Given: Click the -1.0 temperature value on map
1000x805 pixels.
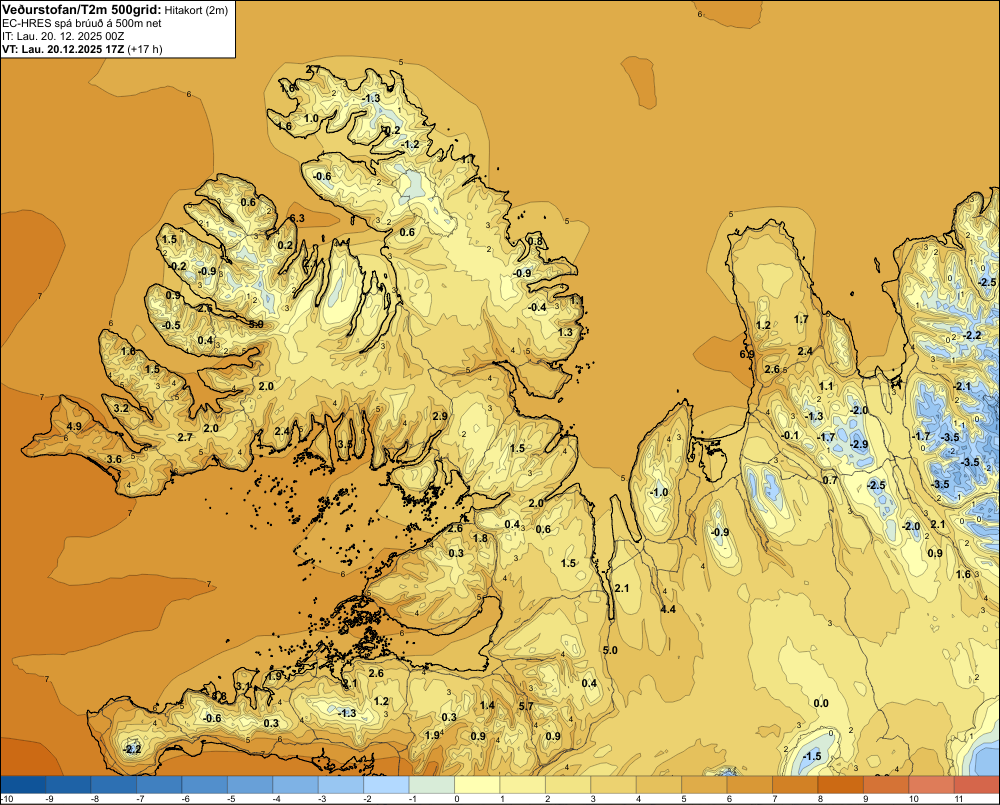Looking at the screenshot, I should pyautogui.click(x=659, y=492).
